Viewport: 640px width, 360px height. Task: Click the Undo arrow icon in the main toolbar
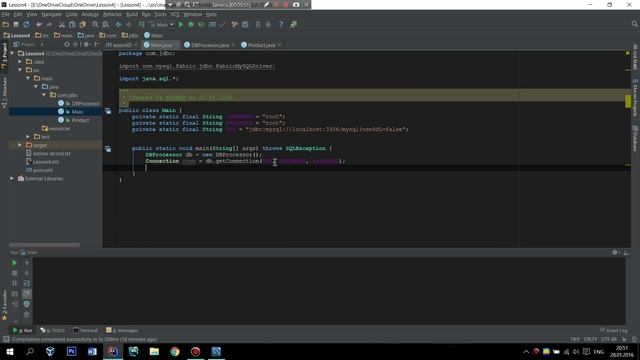(x=39, y=25)
